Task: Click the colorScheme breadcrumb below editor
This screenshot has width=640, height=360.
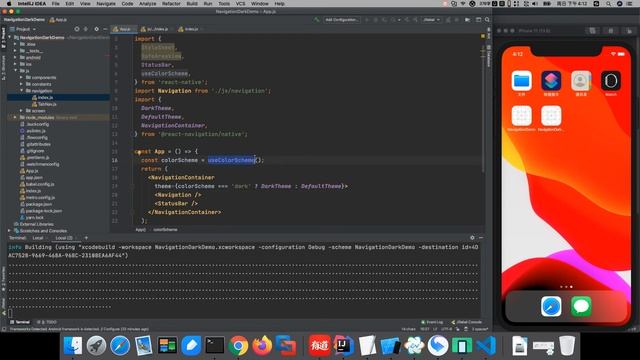Action: click(165, 229)
